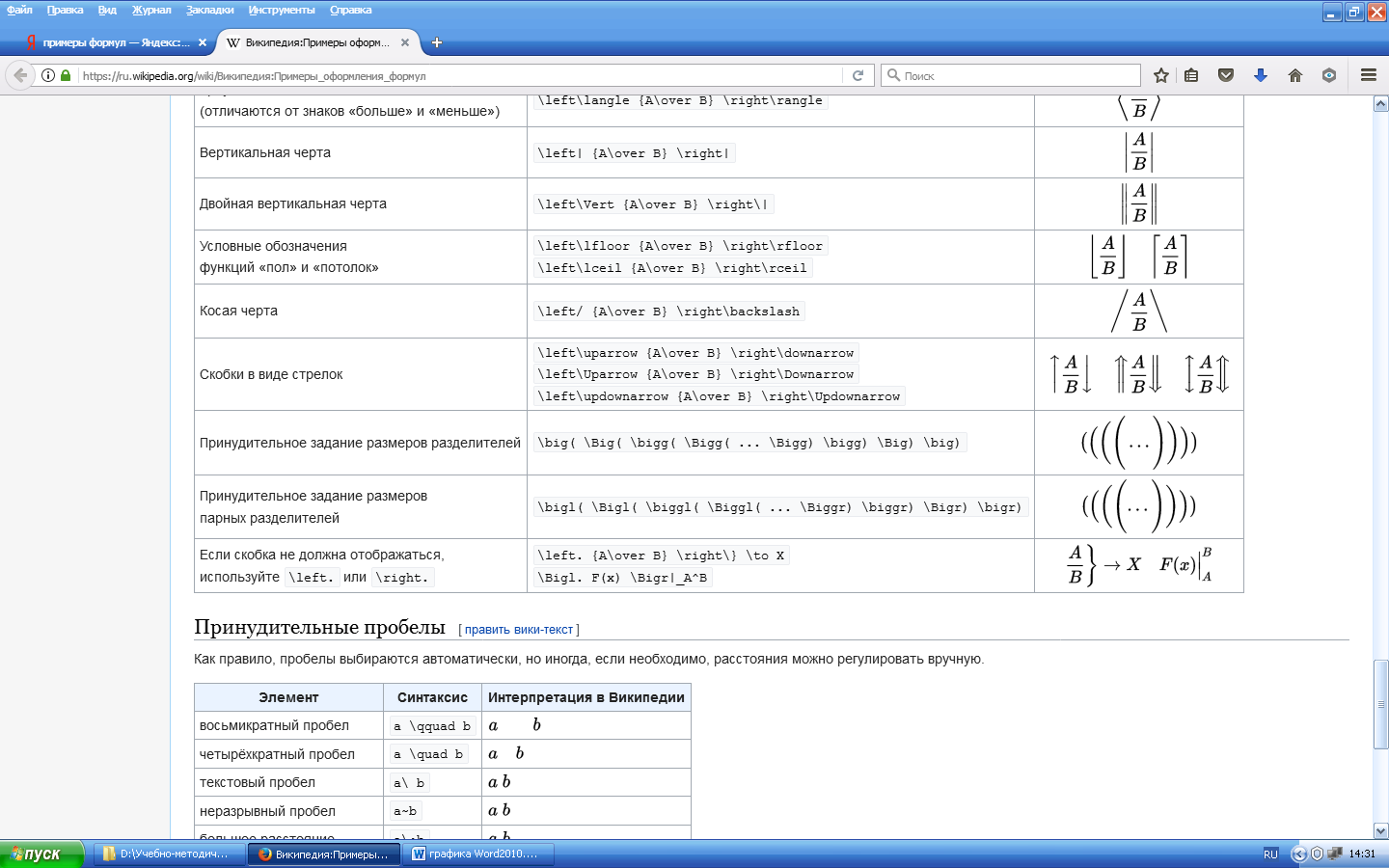Open site information icon in address bar

coord(48,75)
